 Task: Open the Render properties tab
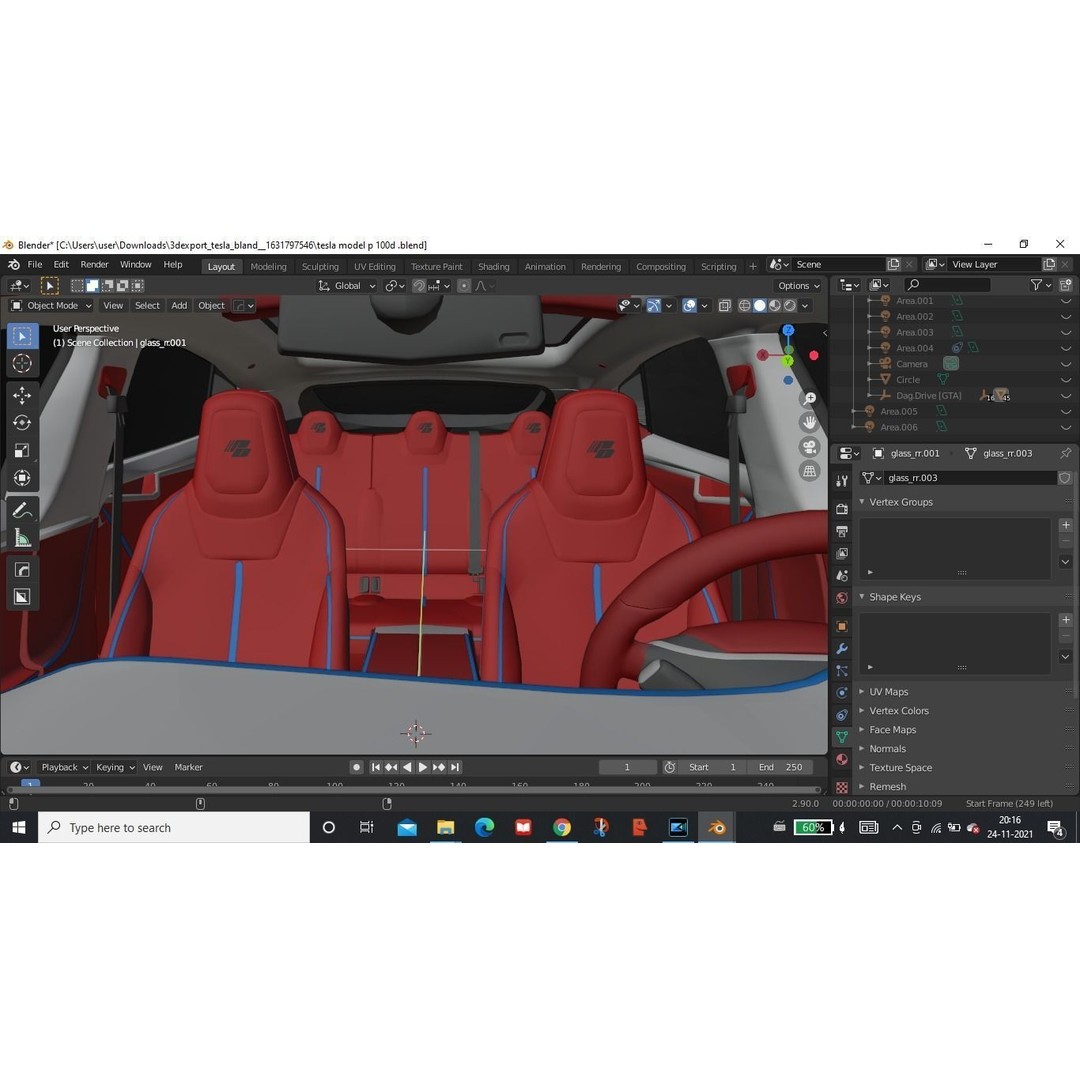(842, 509)
